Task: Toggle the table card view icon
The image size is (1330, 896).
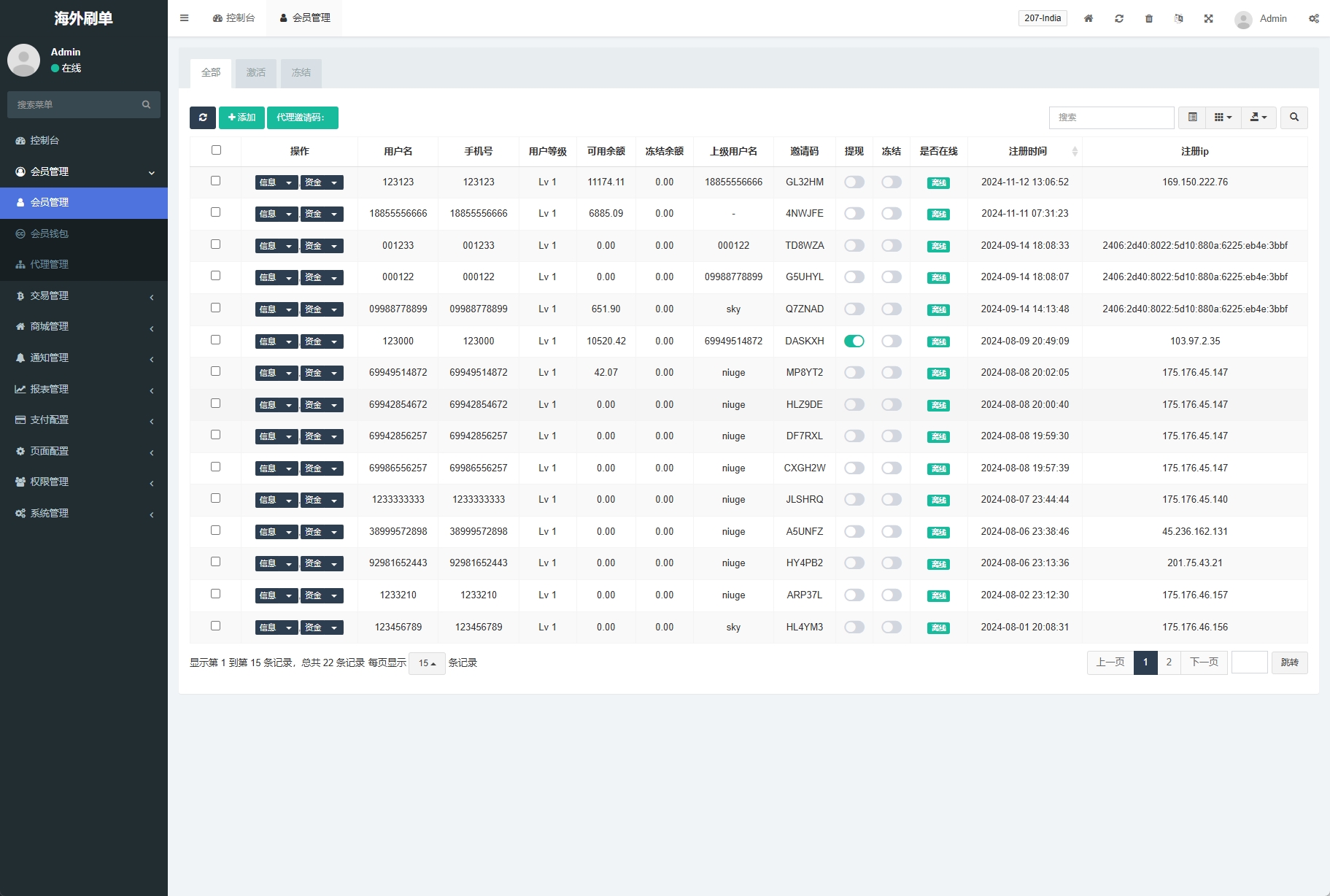Action: click(x=1192, y=117)
